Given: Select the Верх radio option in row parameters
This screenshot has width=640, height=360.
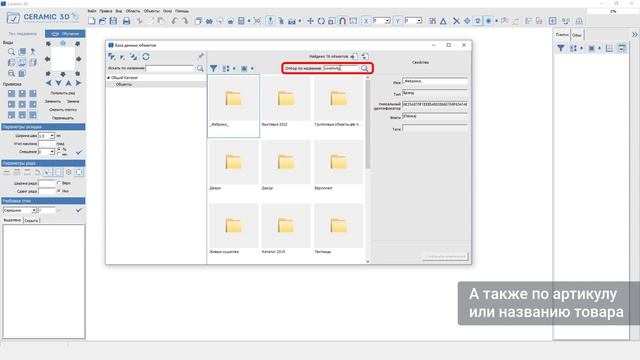Looking at the screenshot, I should pyautogui.click(x=59, y=183).
